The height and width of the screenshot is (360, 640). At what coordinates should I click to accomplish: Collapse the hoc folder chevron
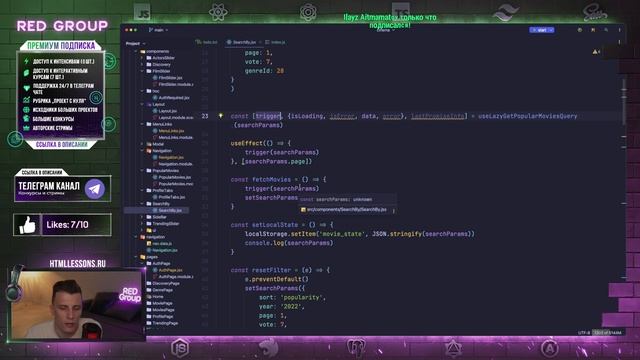coord(142,91)
